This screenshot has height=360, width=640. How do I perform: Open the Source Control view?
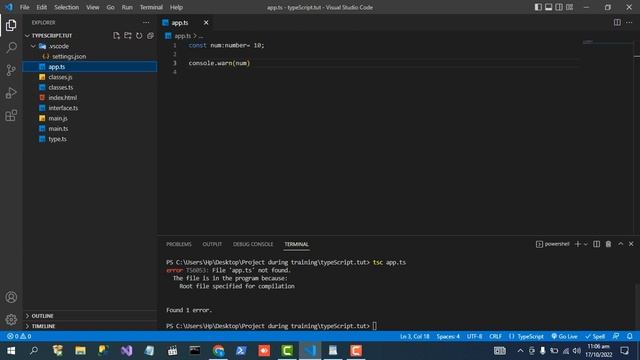11,70
